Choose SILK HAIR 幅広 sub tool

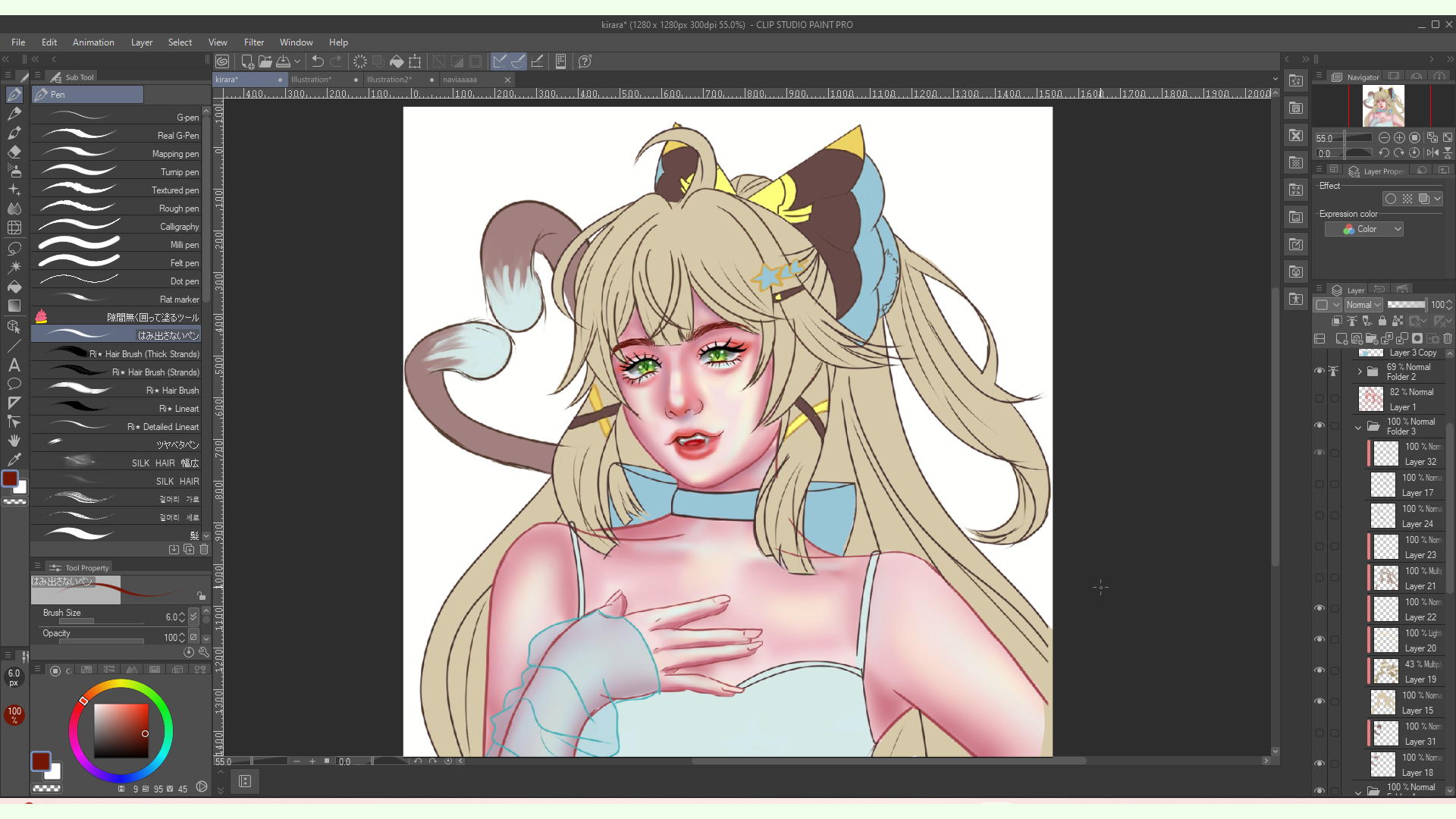(116, 463)
